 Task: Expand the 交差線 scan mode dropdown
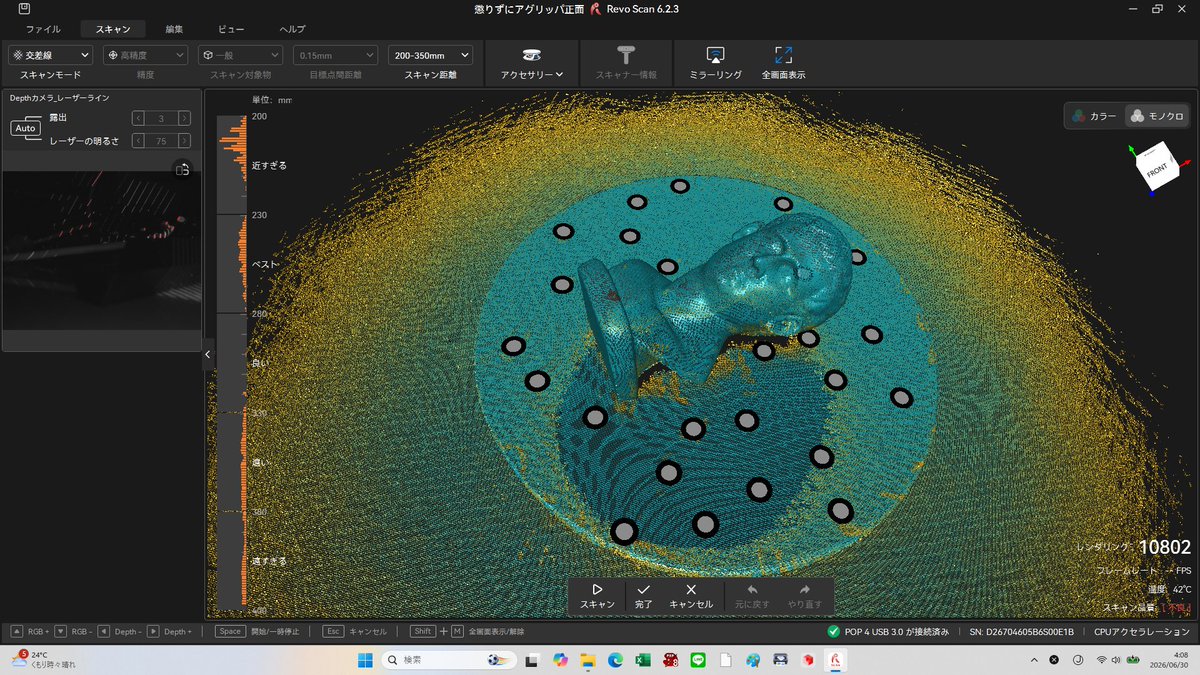pyautogui.click(x=50, y=55)
